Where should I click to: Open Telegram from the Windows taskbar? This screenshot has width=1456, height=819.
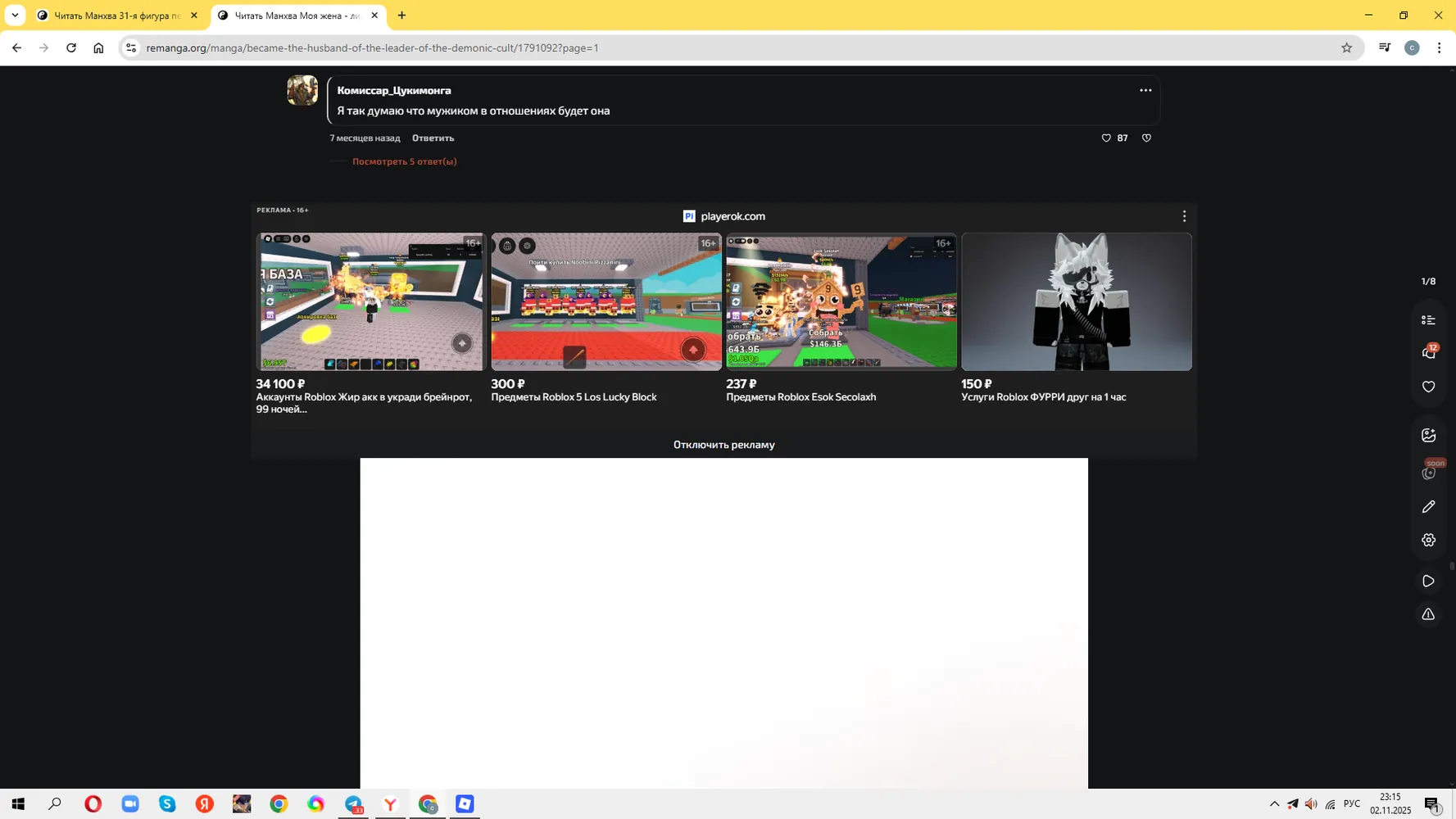(x=353, y=804)
